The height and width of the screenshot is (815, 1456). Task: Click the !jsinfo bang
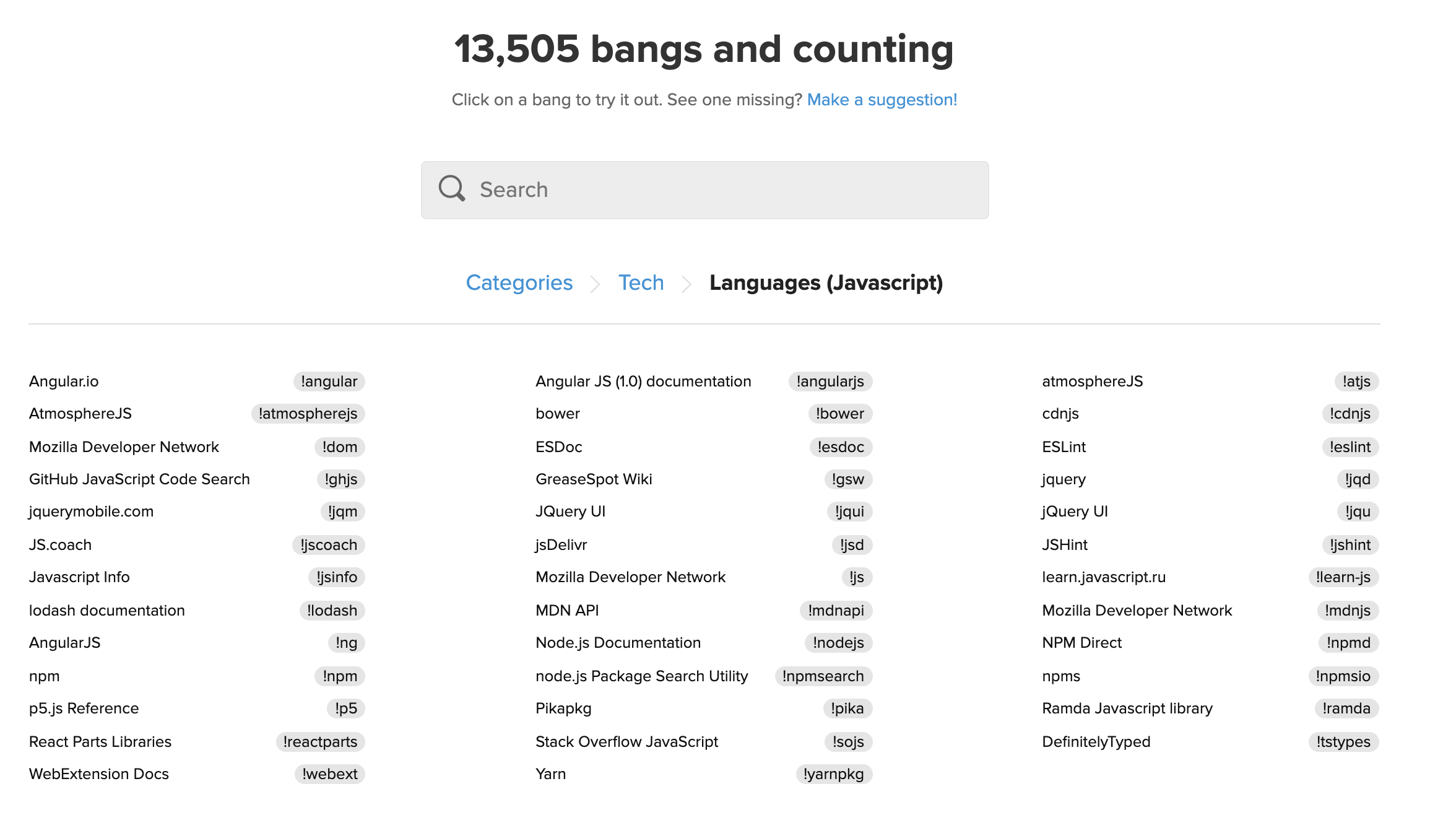(336, 577)
